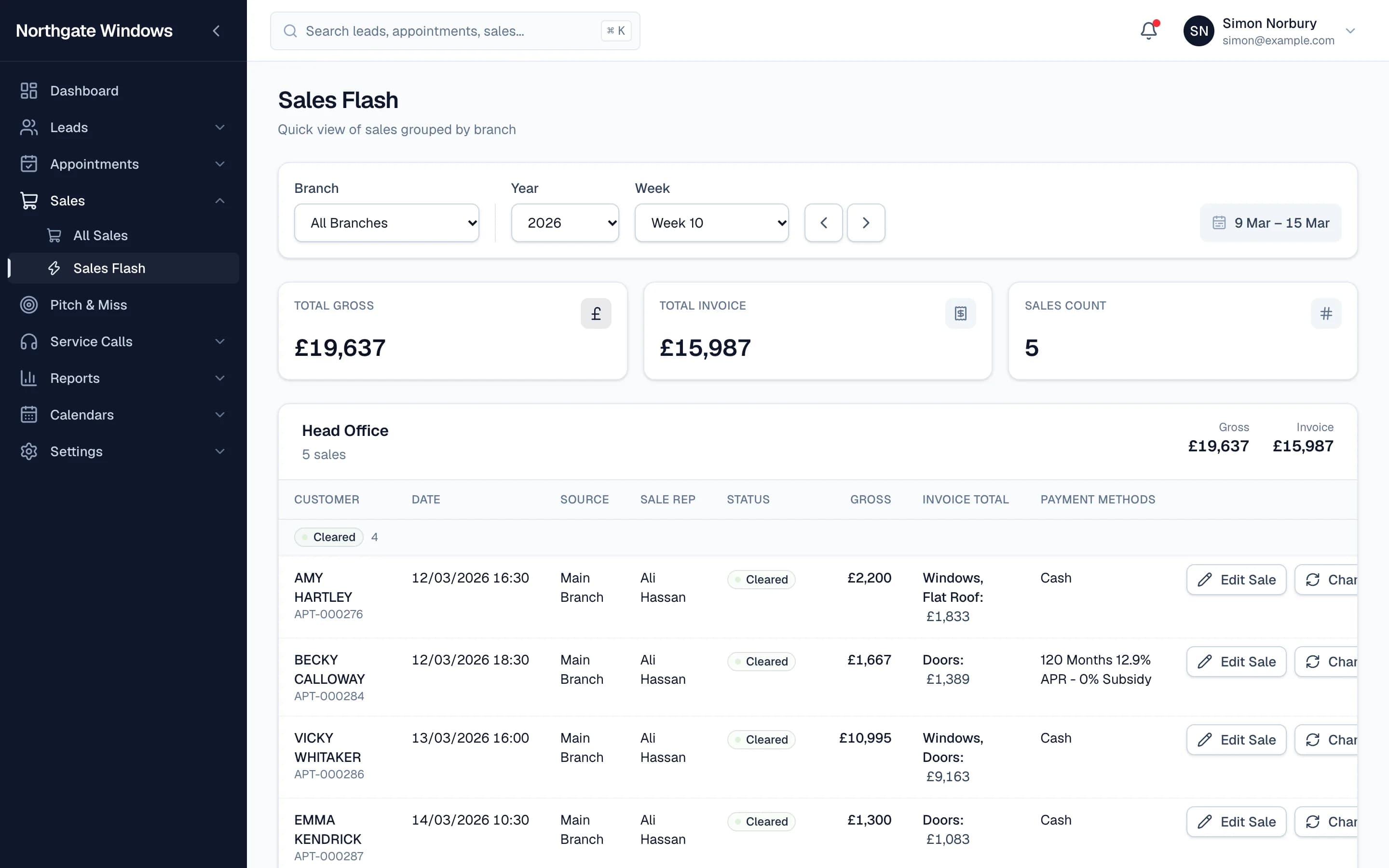Image resolution: width=1389 pixels, height=868 pixels.
Task: Expand the Service Calls menu
Action: 123,341
